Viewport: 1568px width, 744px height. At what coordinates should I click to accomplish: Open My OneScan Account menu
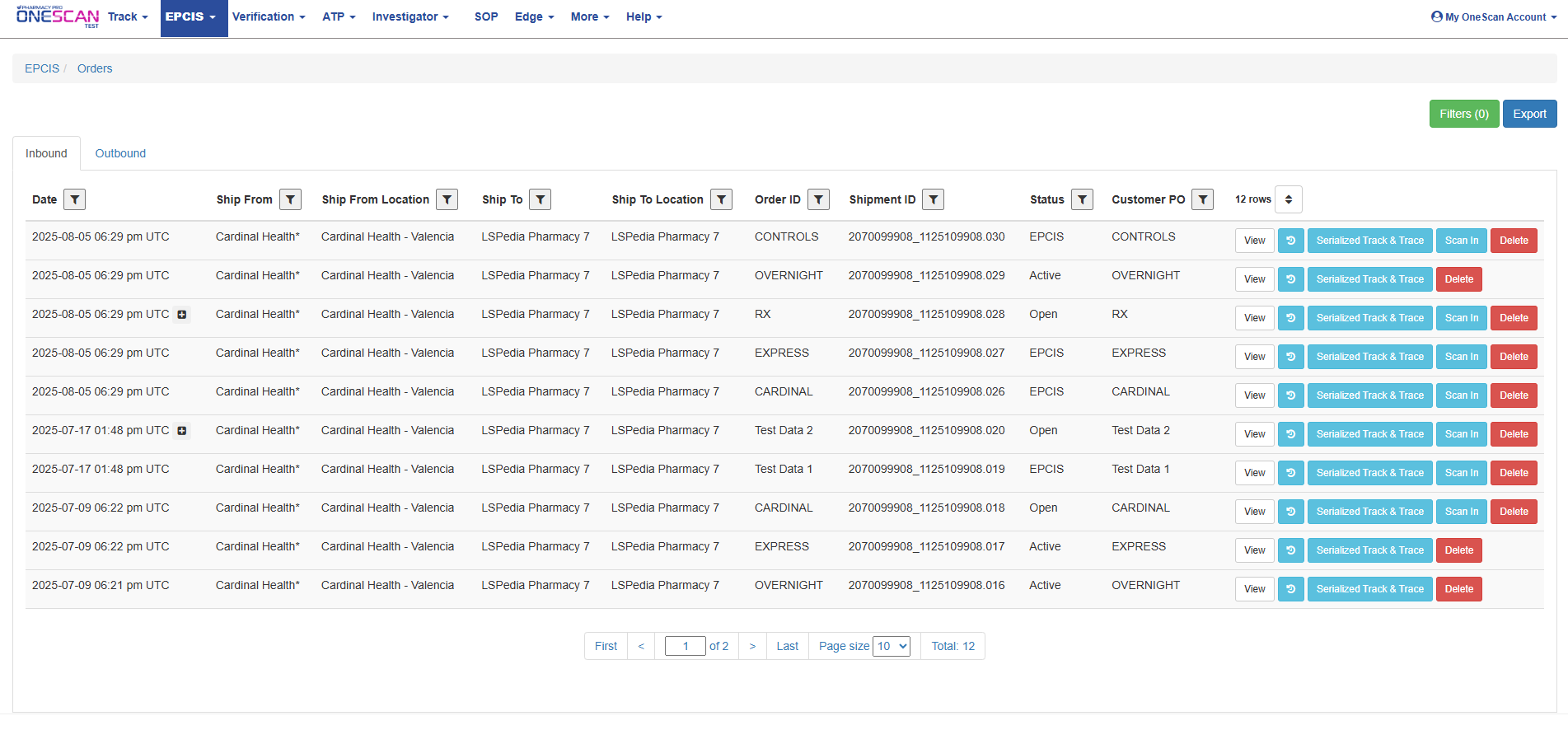(x=1494, y=16)
